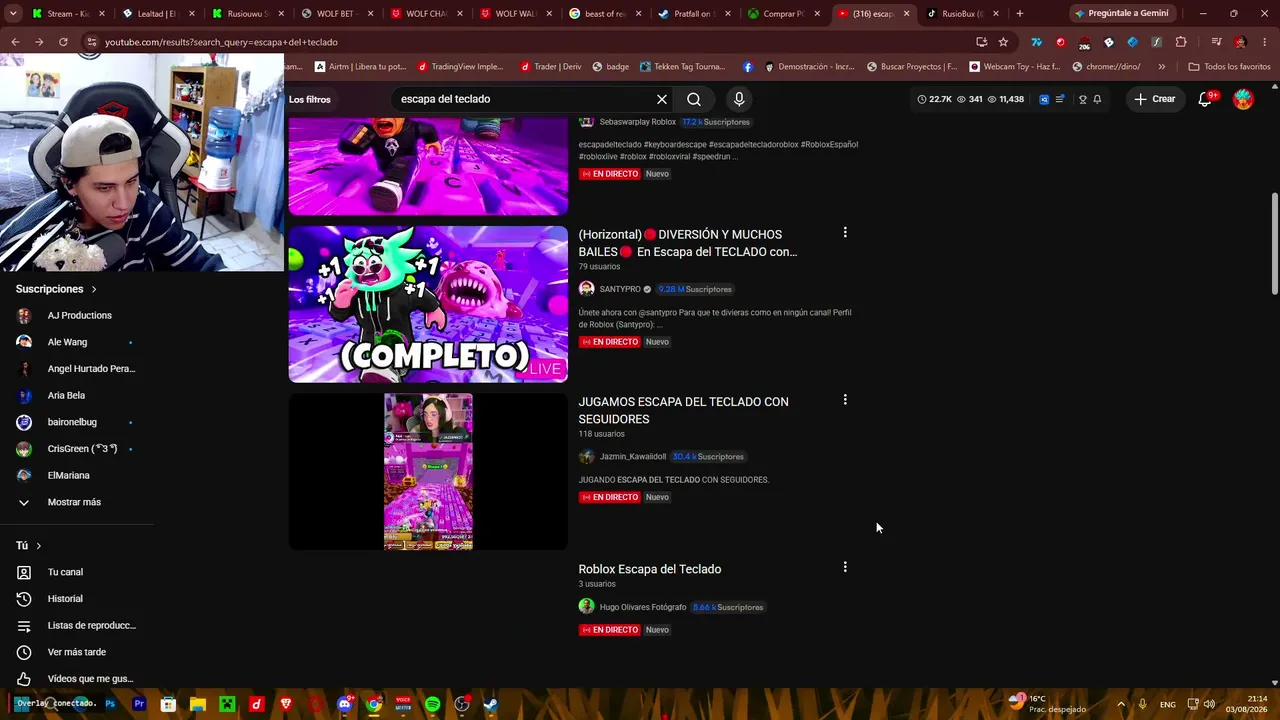Open Los filtros search filters

(x=310, y=99)
